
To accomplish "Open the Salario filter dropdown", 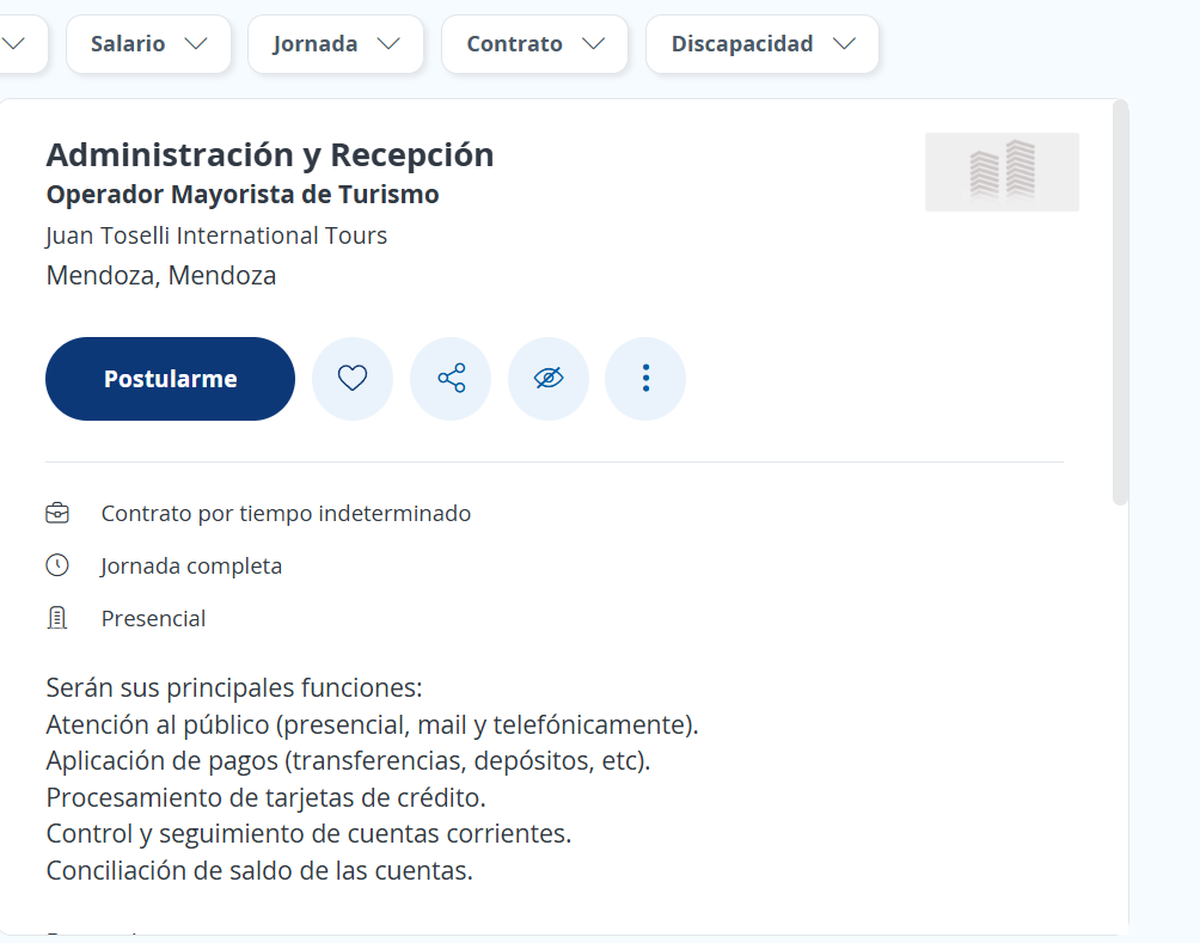I will click(148, 44).
